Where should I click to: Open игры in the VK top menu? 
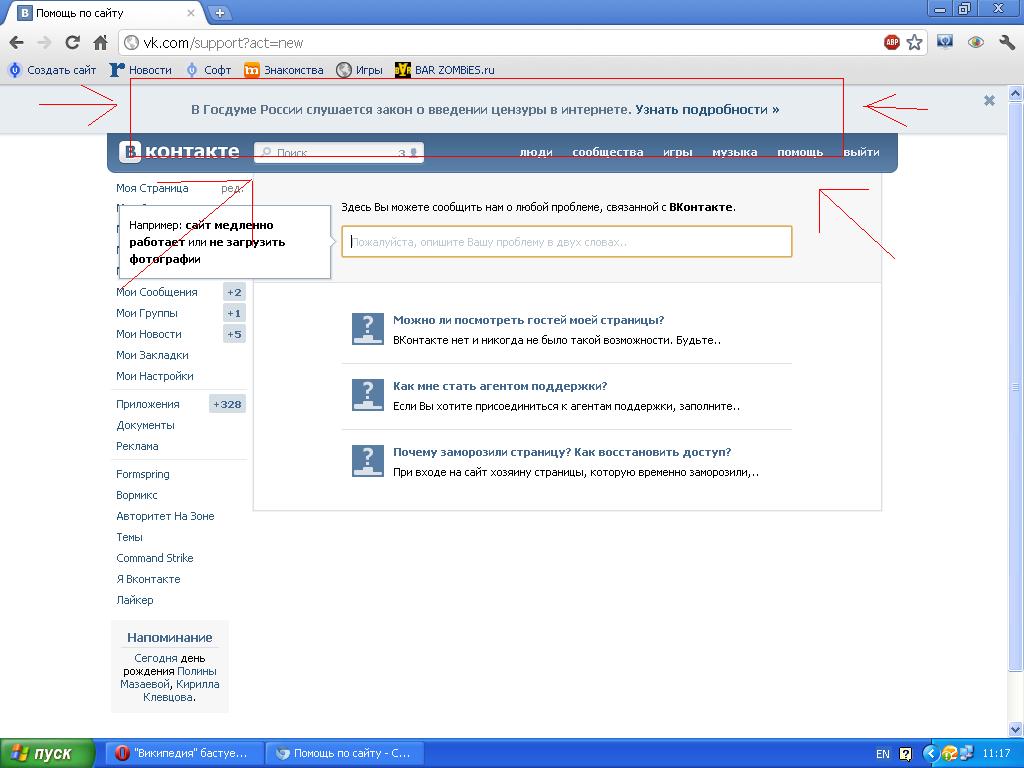[x=678, y=152]
